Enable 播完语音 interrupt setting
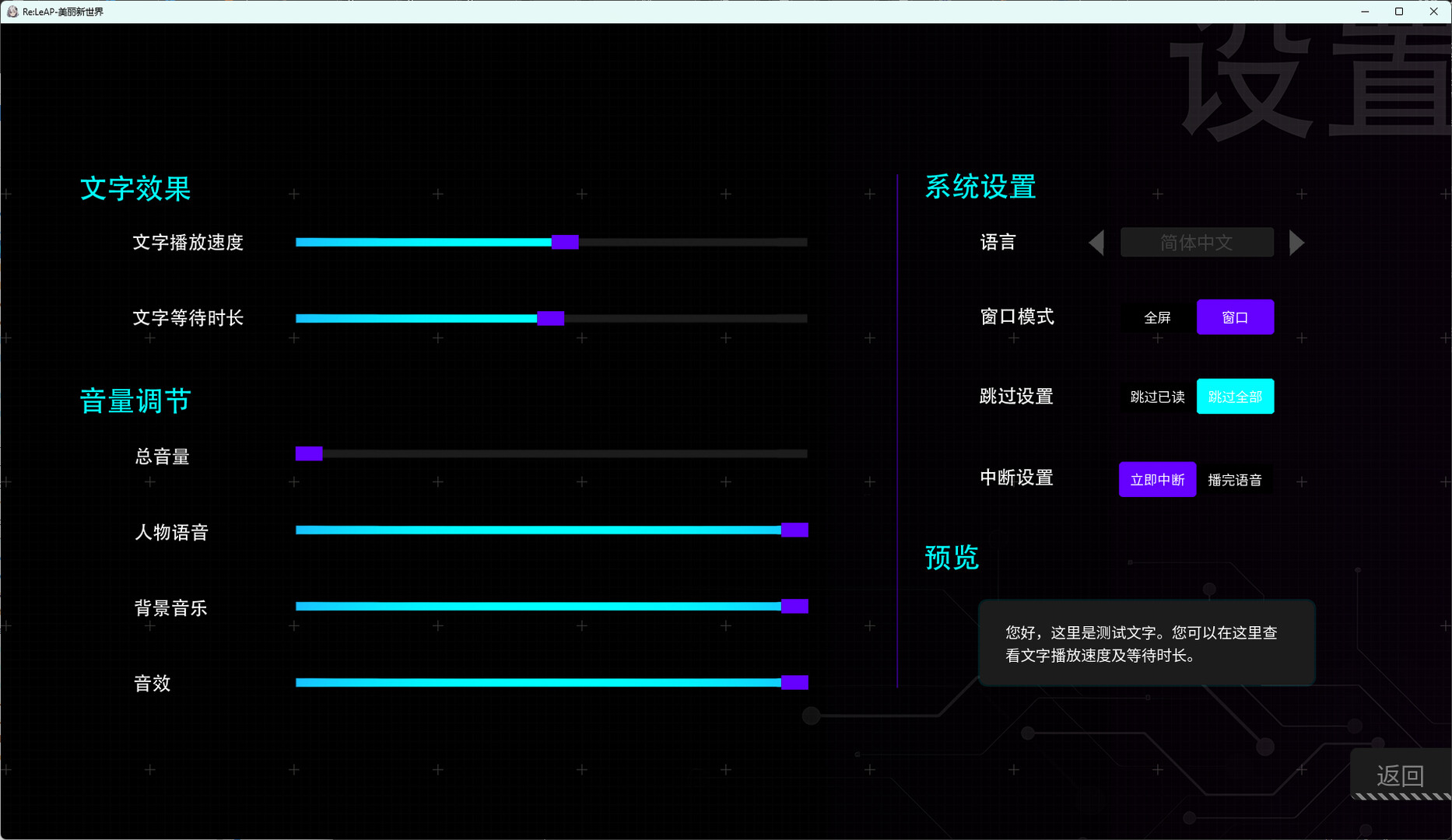This screenshot has width=1452, height=840. click(x=1235, y=480)
